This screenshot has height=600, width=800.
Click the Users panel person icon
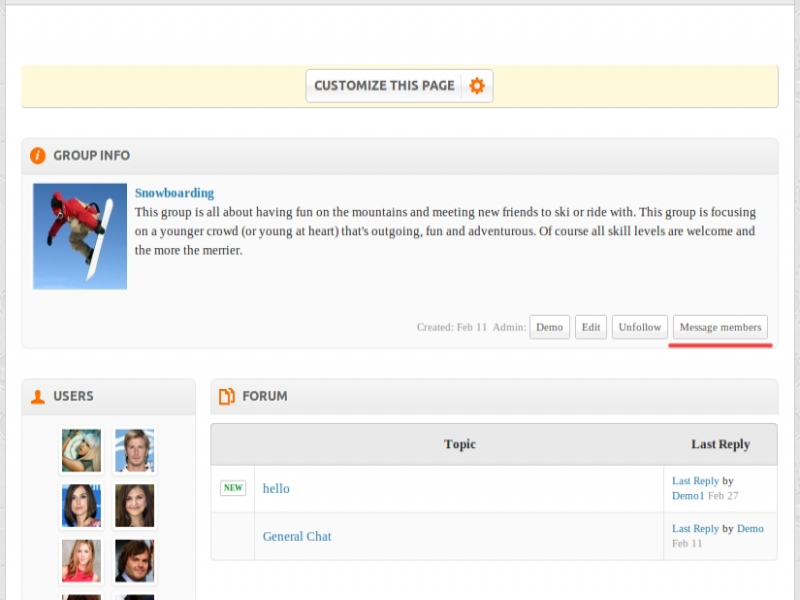[x=38, y=397]
